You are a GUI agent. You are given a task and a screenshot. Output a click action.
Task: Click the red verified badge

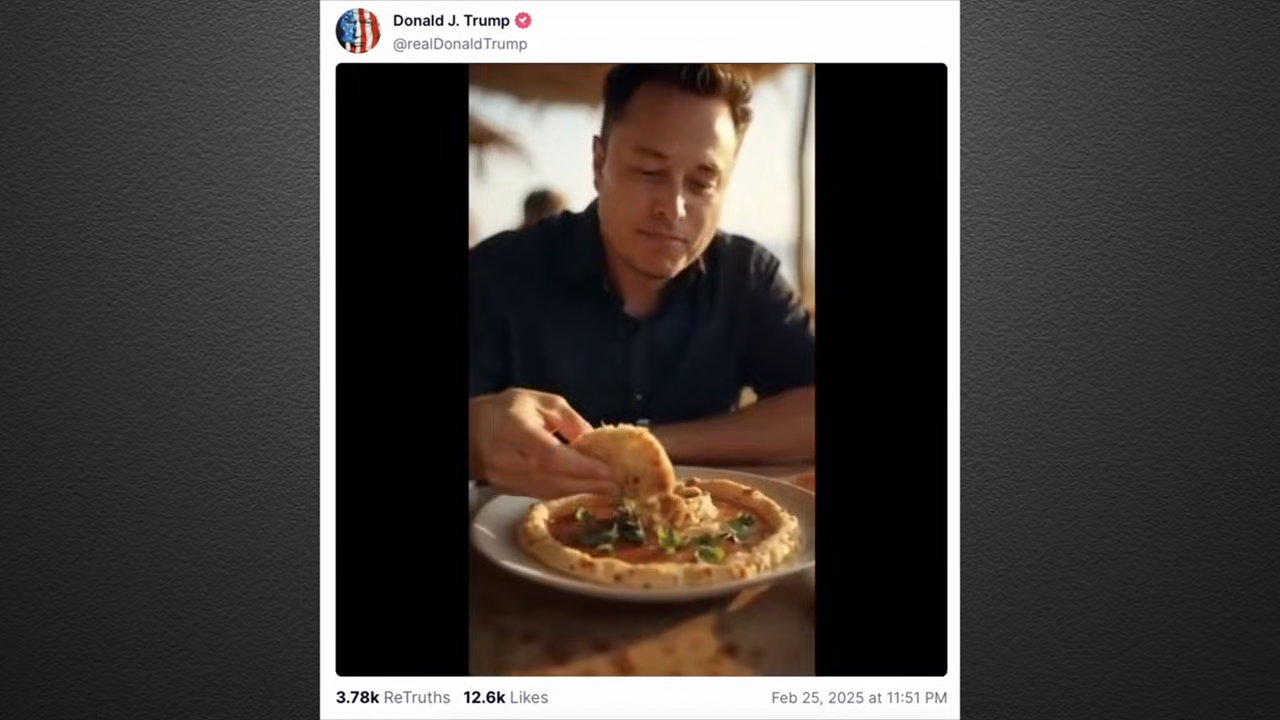pos(523,20)
